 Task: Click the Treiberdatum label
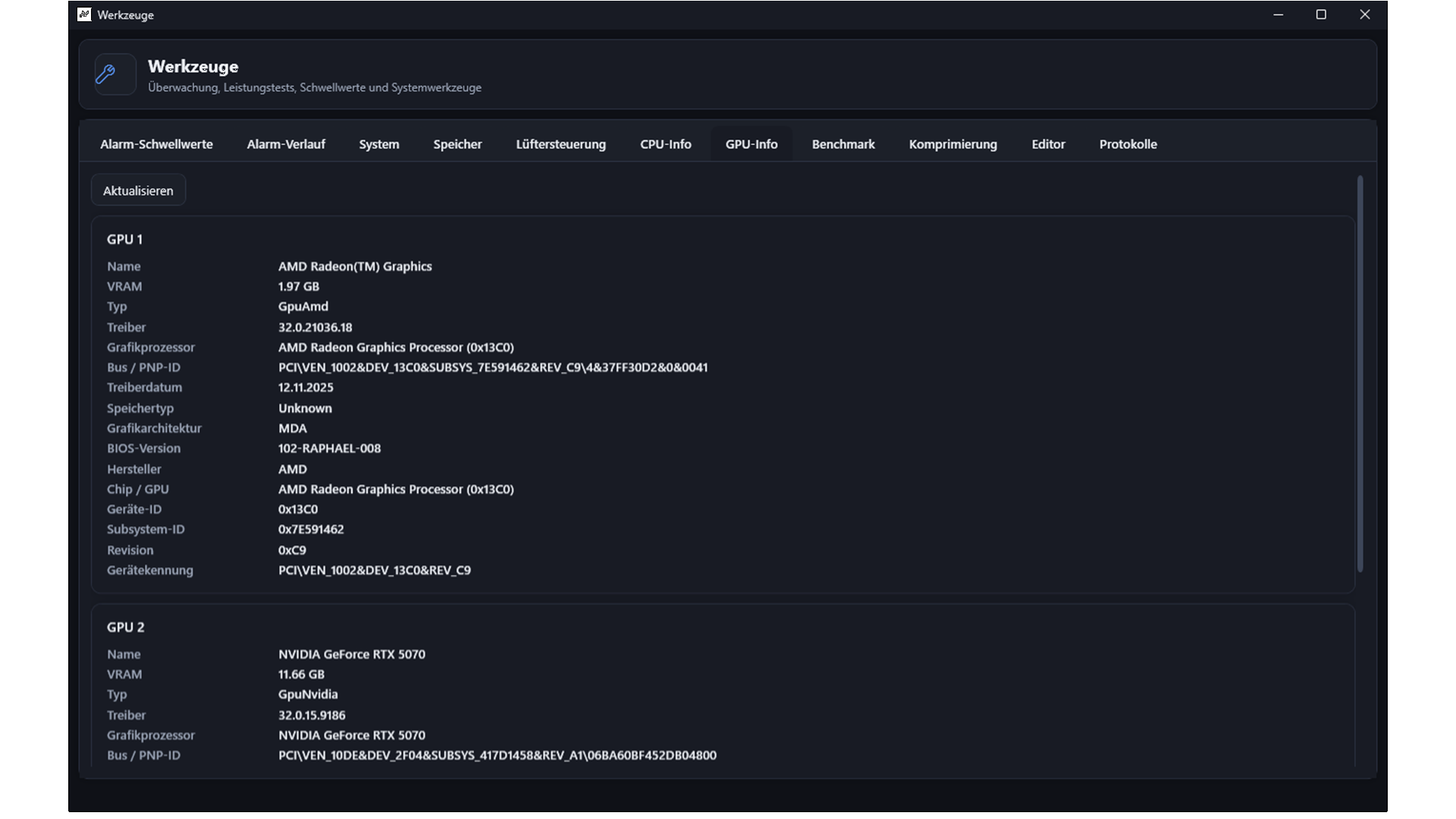(144, 388)
